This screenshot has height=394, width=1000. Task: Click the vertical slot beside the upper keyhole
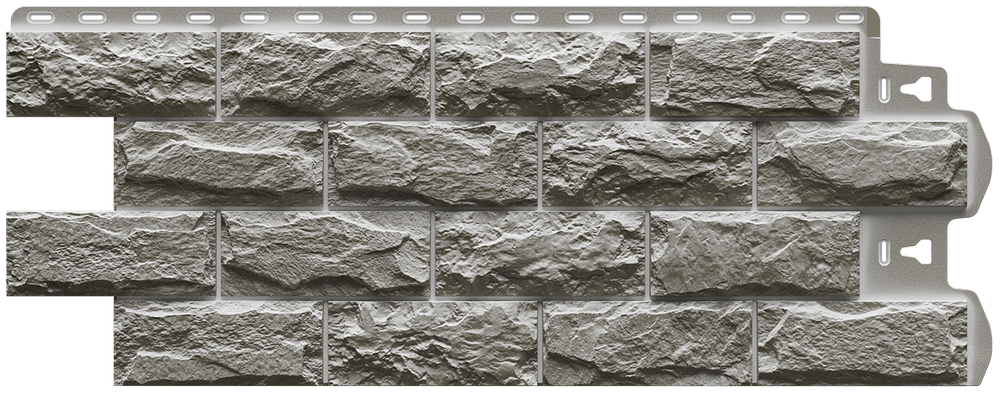pyautogui.click(x=884, y=90)
